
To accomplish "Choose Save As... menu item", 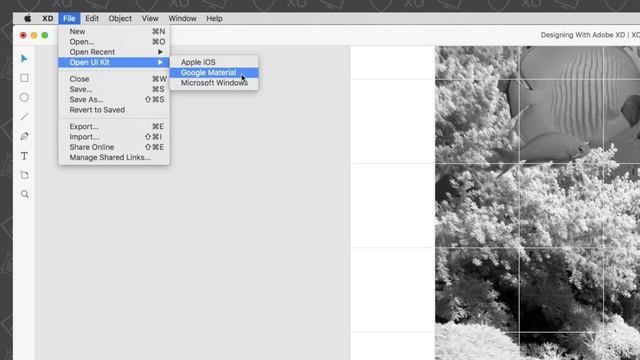I will pyautogui.click(x=114, y=100).
